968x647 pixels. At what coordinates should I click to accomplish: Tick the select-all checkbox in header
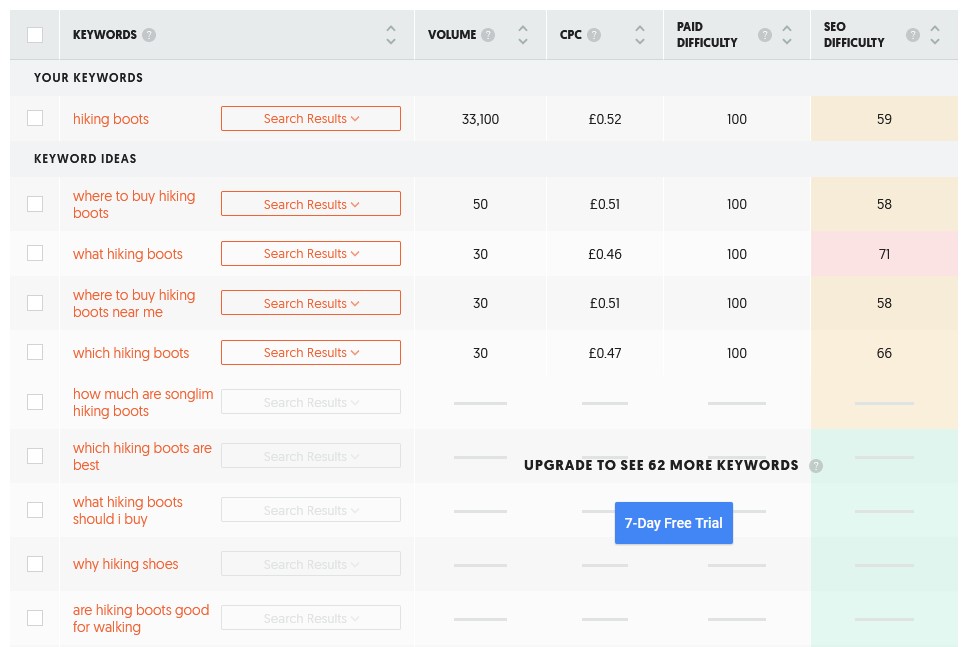(x=35, y=35)
